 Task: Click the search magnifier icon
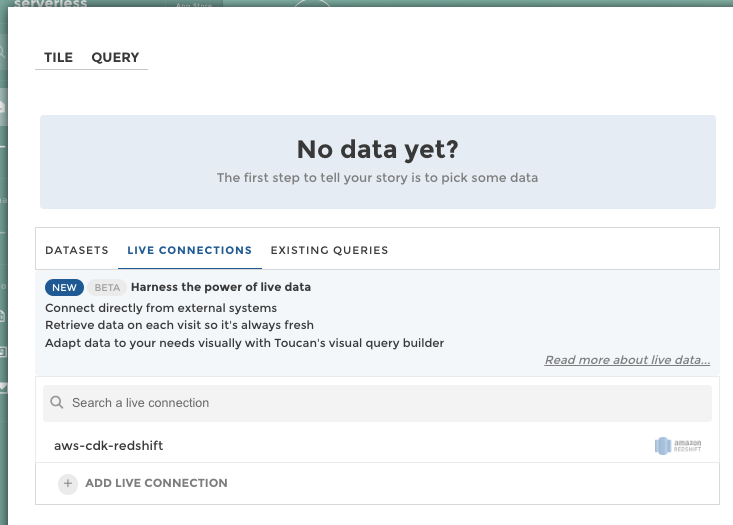pos(57,403)
